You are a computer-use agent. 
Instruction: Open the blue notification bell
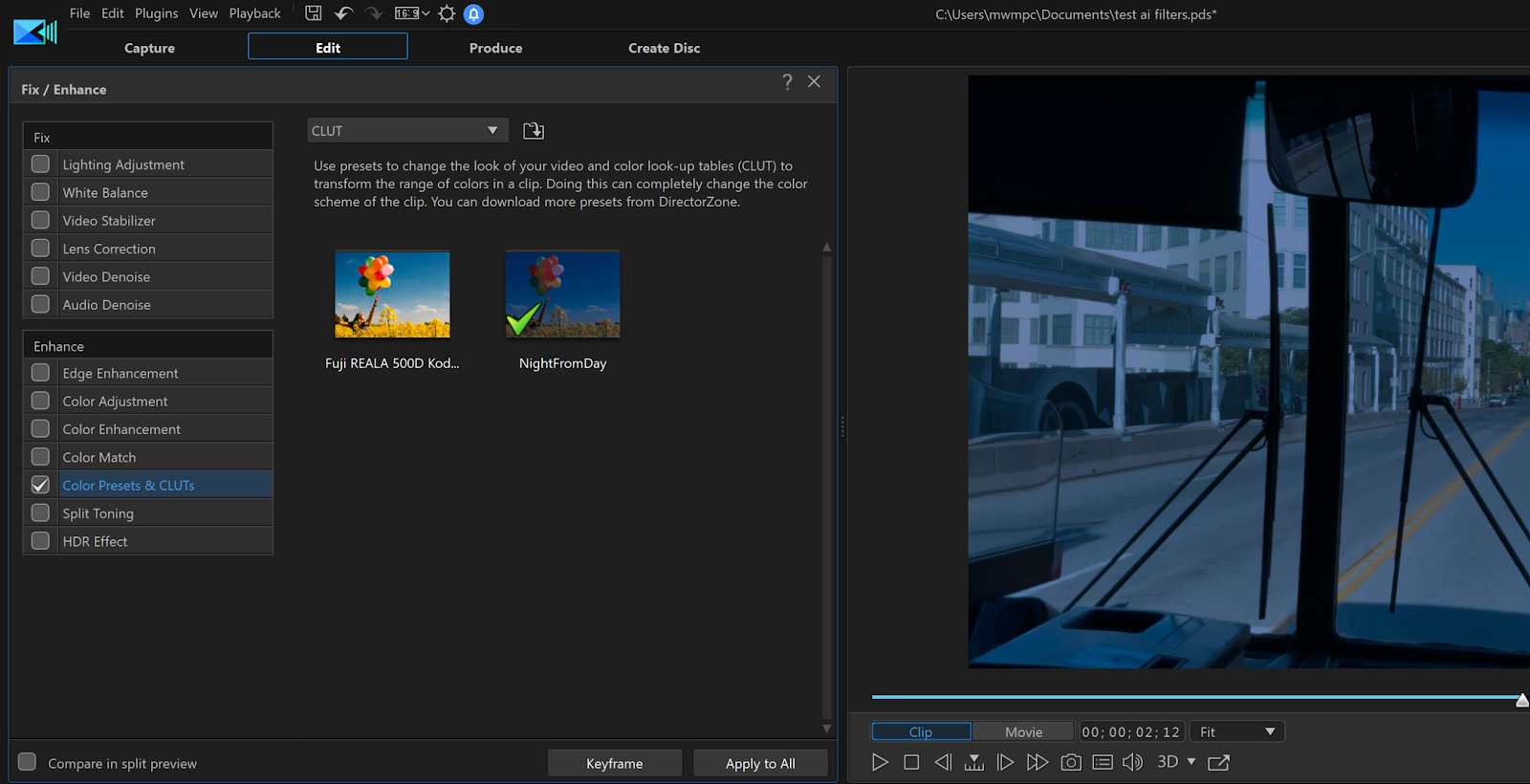(473, 14)
